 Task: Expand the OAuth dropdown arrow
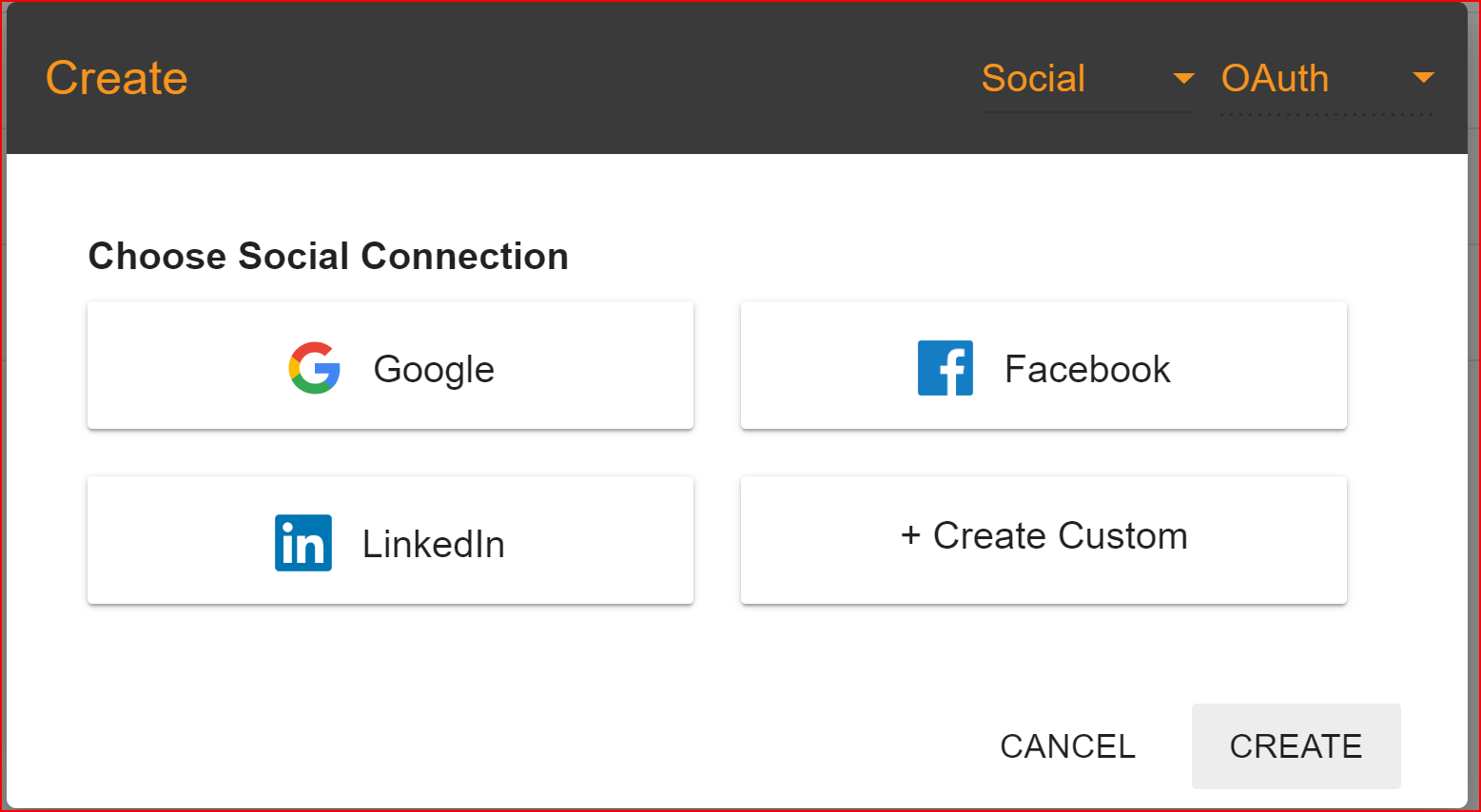[1423, 78]
